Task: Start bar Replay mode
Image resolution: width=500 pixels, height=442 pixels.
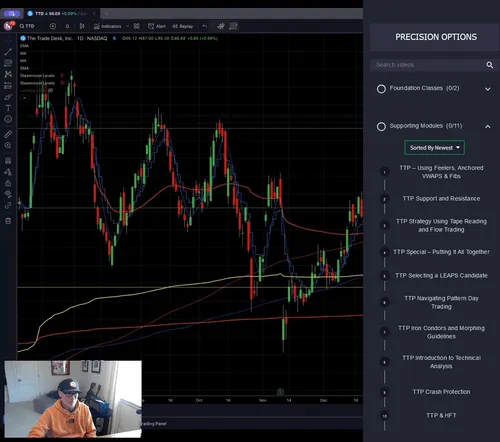Action: click(183, 26)
